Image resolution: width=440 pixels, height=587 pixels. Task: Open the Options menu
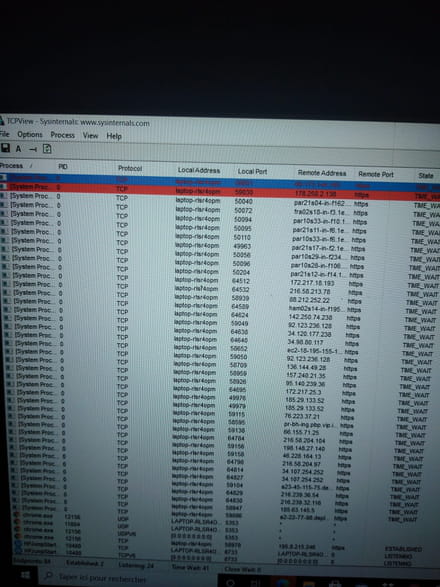30,134
